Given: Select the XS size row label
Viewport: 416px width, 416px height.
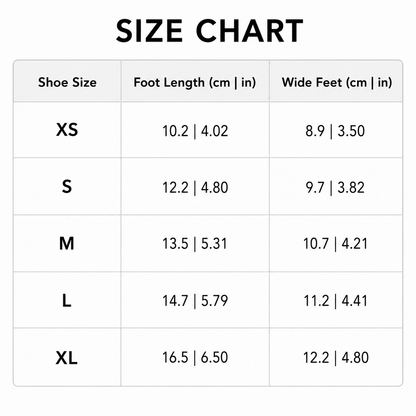Looking at the screenshot, I should (x=67, y=130).
